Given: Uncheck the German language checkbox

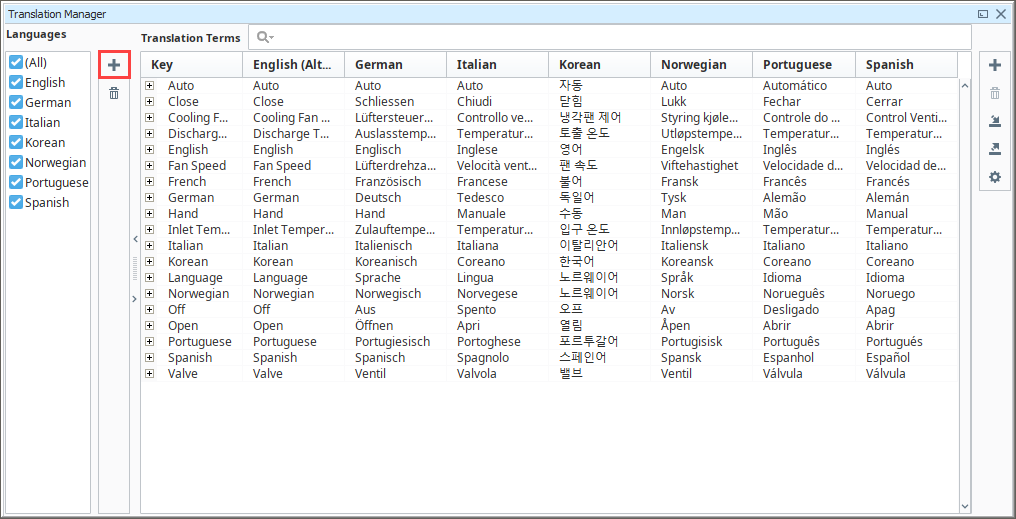Looking at the screenshot, I should 16,103.
